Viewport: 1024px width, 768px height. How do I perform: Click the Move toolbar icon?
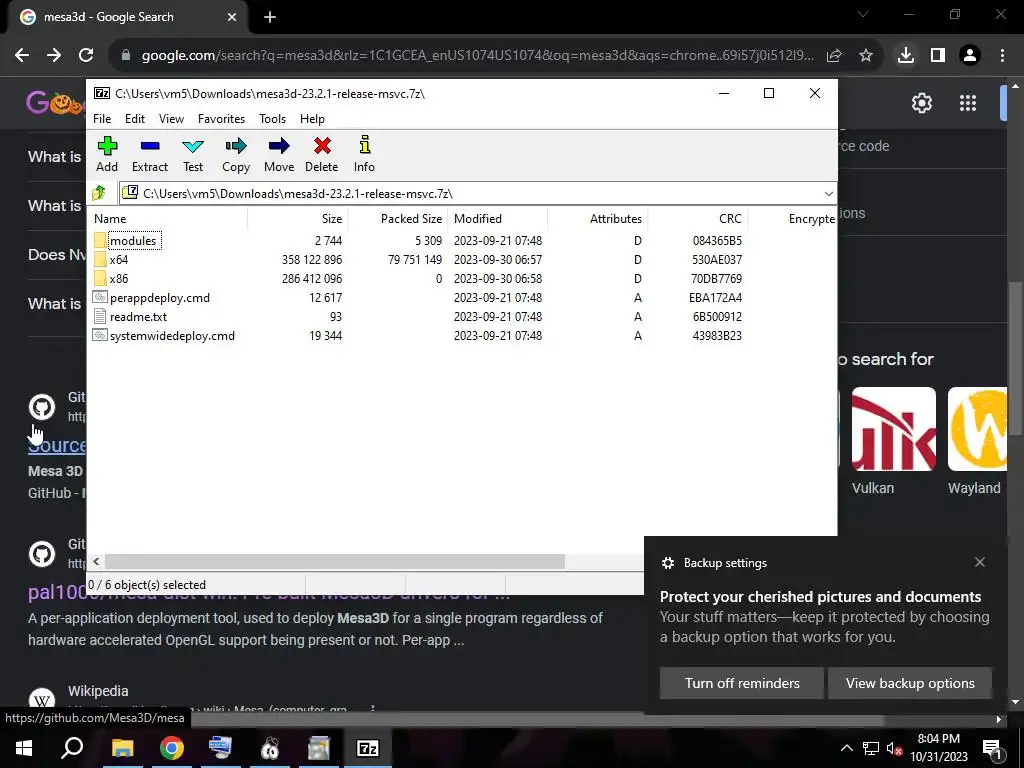(279, 154)
